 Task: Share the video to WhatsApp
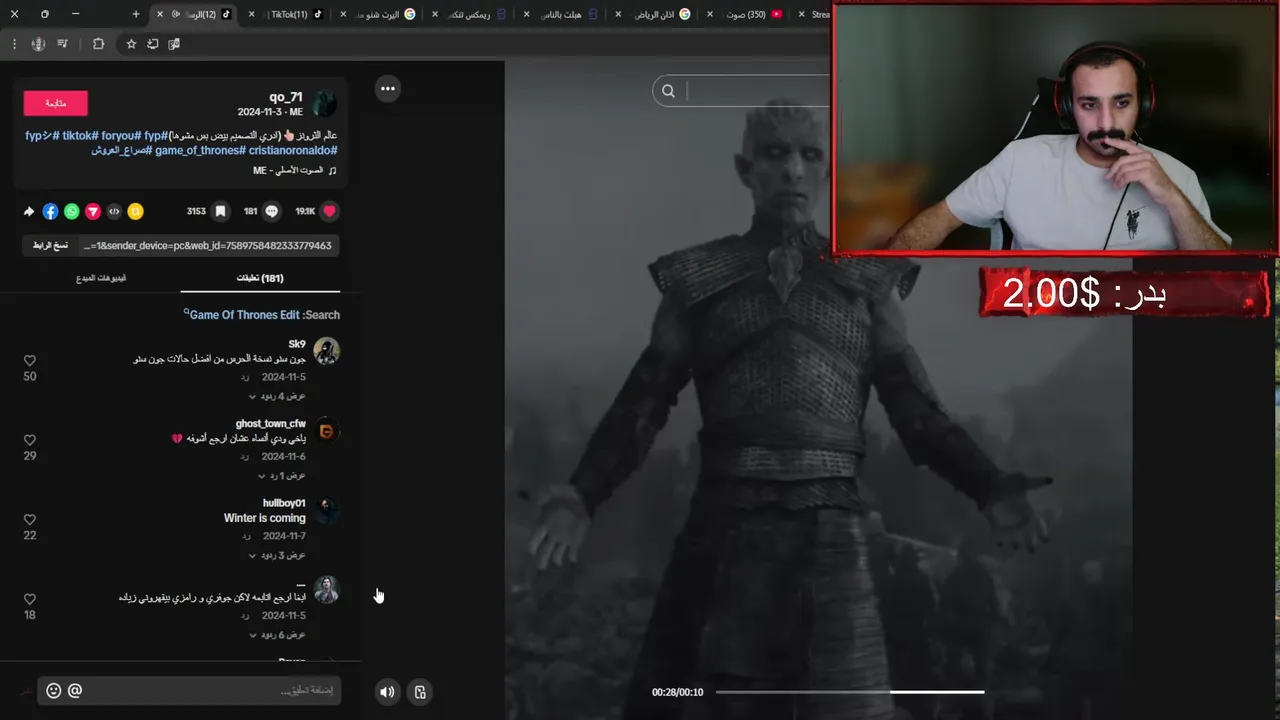click(x=72, y=211)
